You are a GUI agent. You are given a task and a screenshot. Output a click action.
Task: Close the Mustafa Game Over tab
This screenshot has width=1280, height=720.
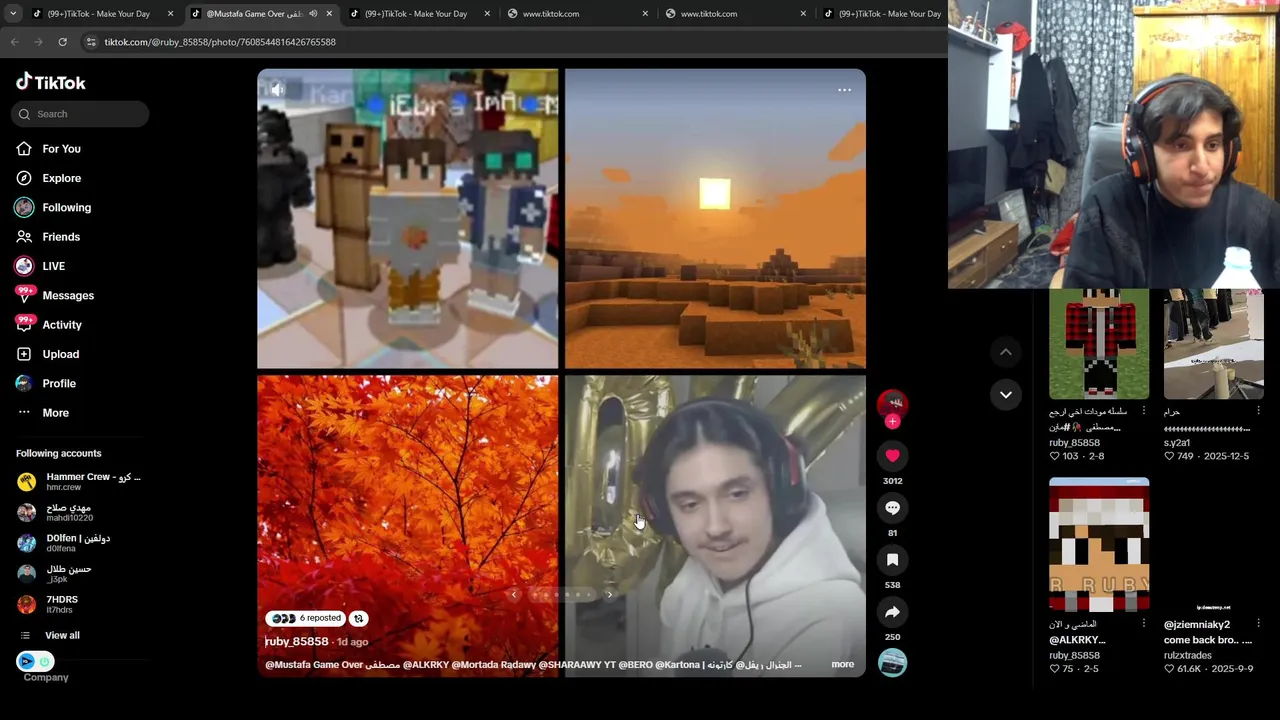329,14
